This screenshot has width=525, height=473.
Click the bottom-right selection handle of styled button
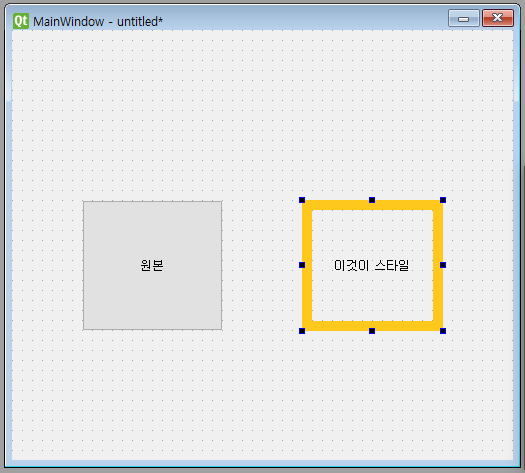tap(443, 331)
